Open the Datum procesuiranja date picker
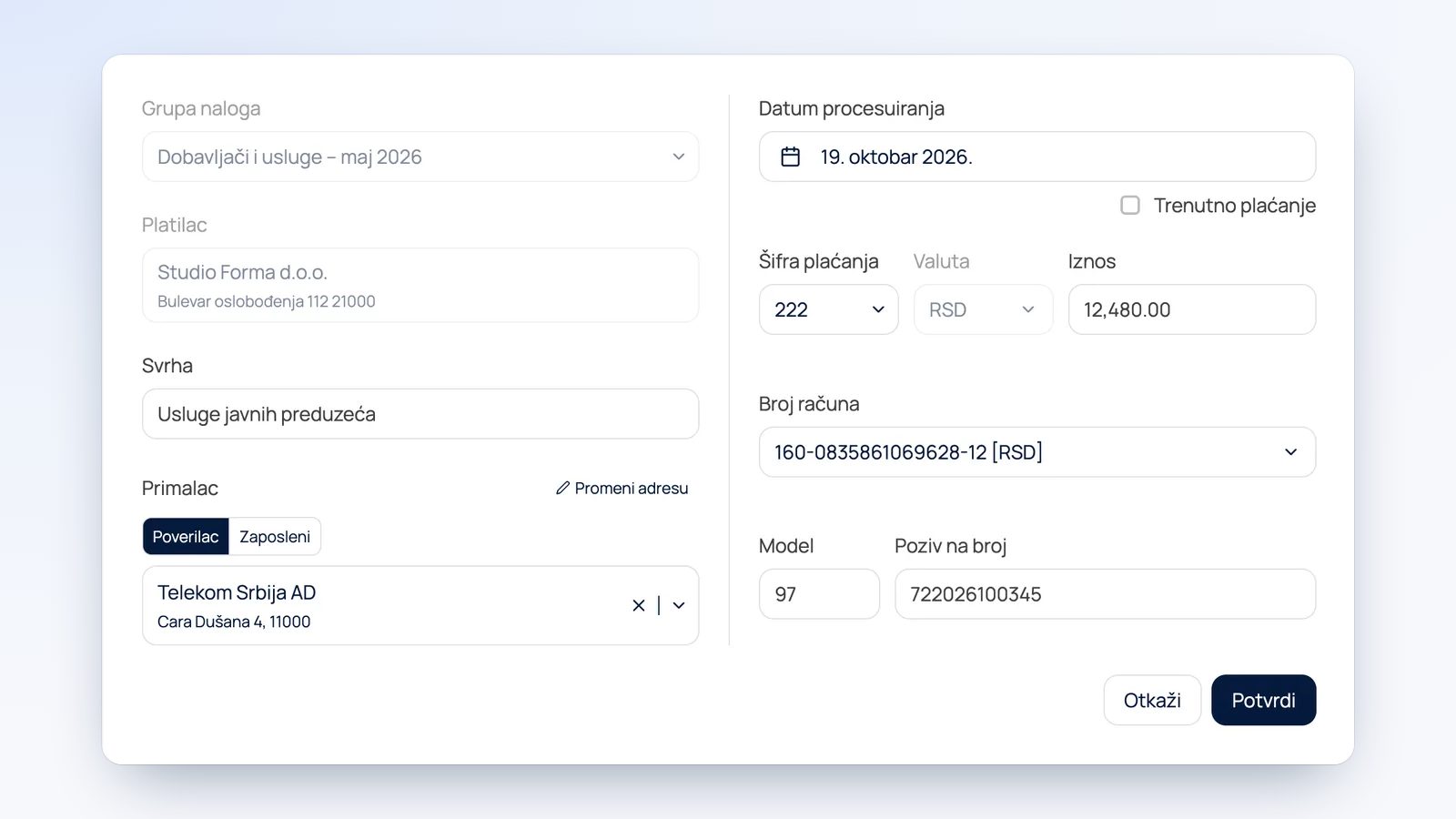The width and height of the screenshot is (1456, 819). pyautogui.click(x=1037, y=157)
